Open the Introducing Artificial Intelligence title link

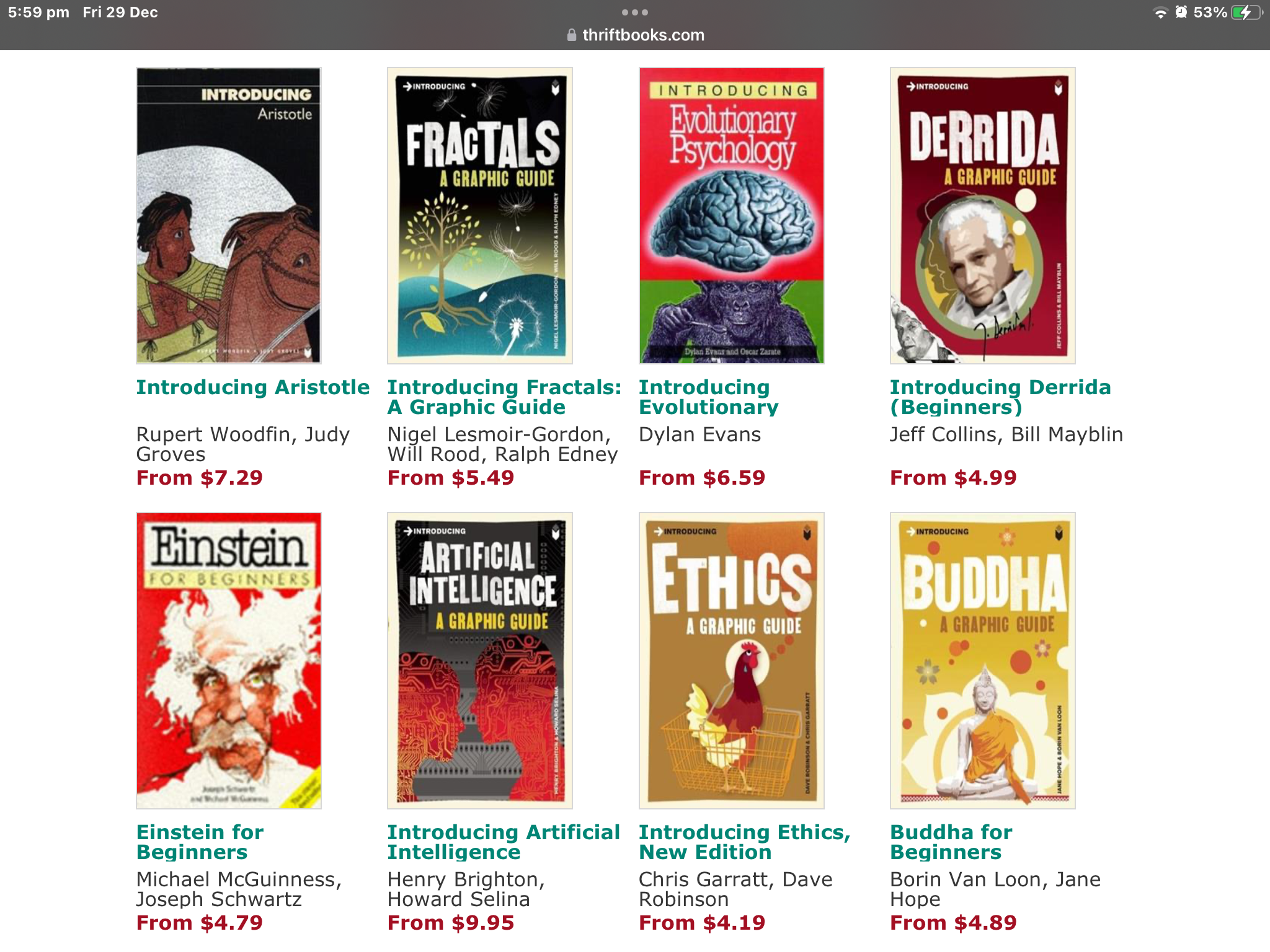[x=504, y=842]
